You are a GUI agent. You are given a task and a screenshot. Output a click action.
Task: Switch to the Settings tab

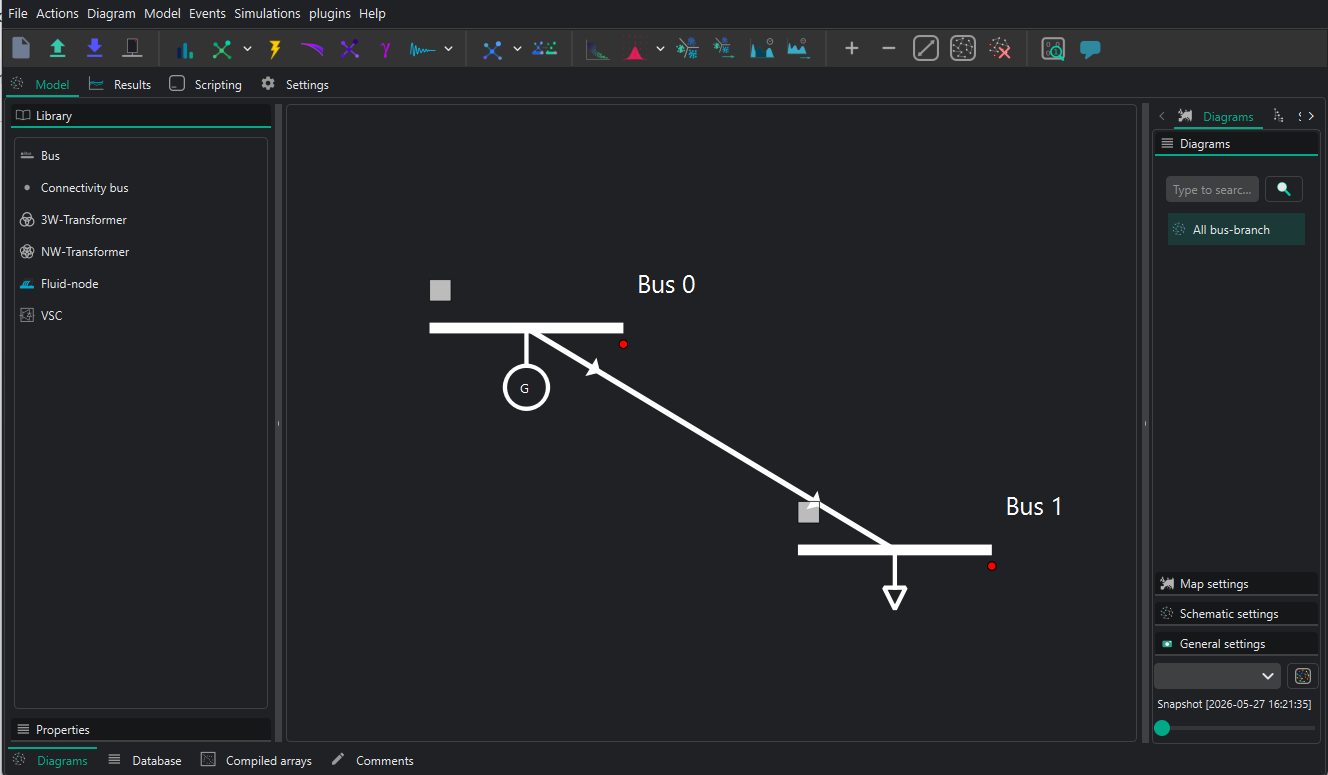coord(295,85)
